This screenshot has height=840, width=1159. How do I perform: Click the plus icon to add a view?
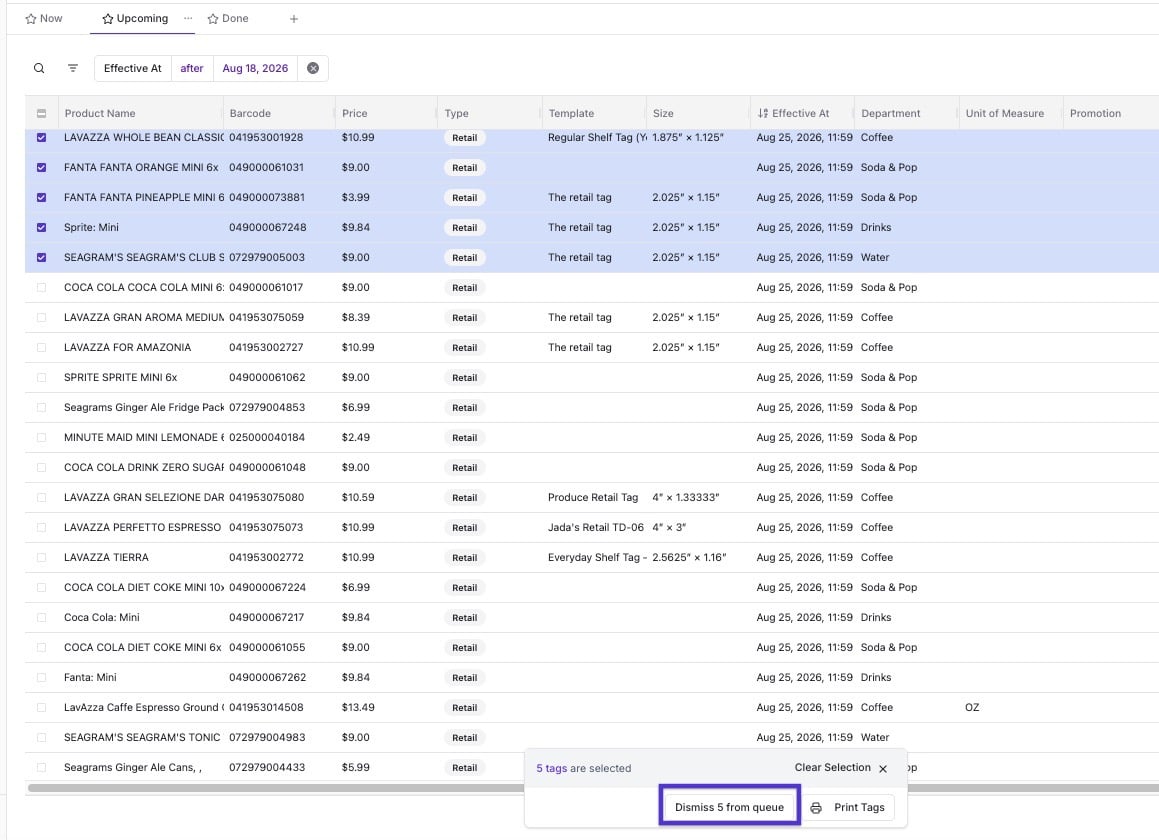coord(293,18)
